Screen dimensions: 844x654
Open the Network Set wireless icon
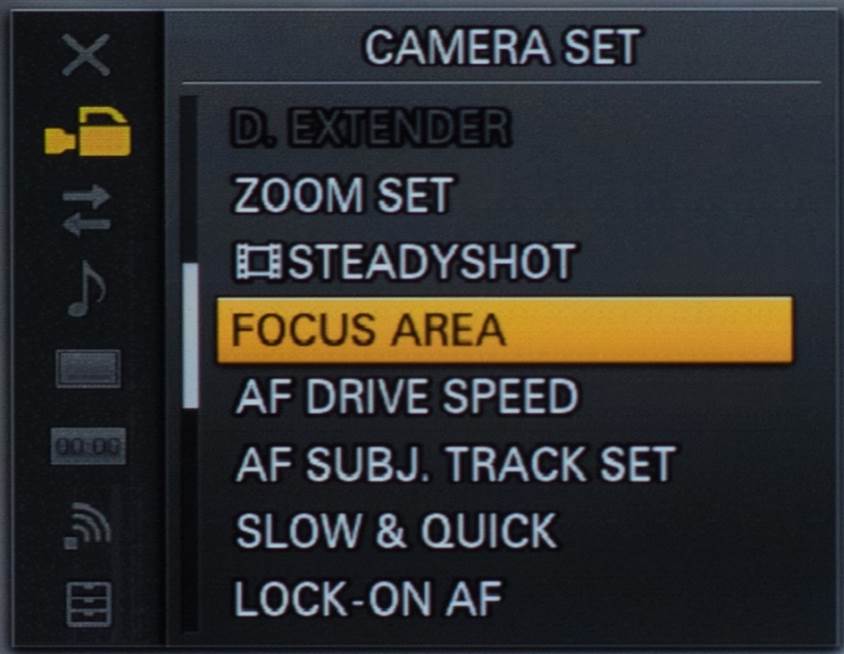tap(87, 526)
